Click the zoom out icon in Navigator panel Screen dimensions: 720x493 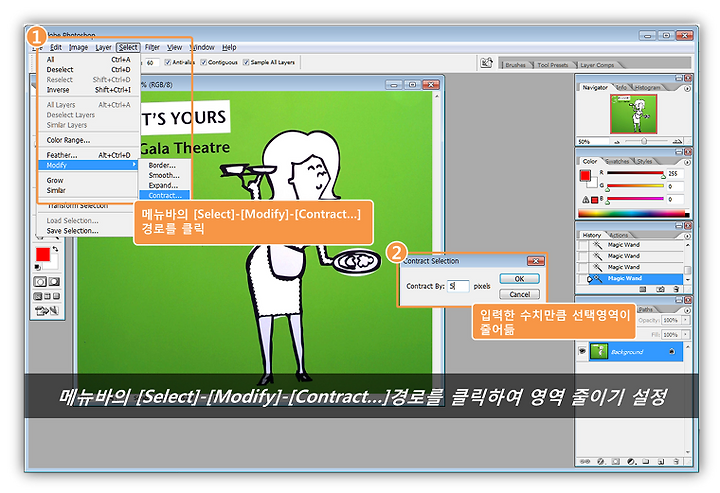[617, 142]
